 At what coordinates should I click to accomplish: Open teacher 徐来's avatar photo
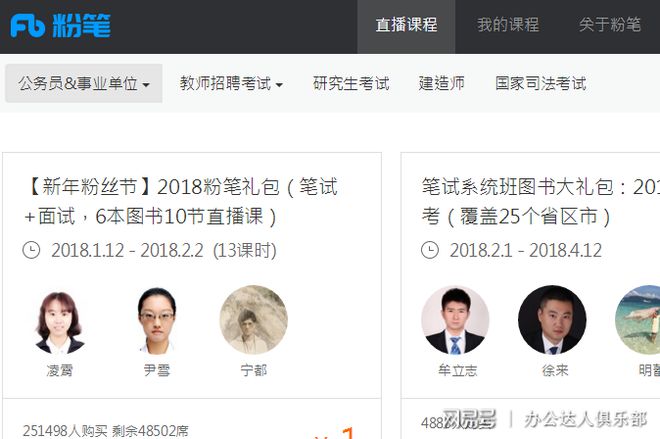pos(552,320)
